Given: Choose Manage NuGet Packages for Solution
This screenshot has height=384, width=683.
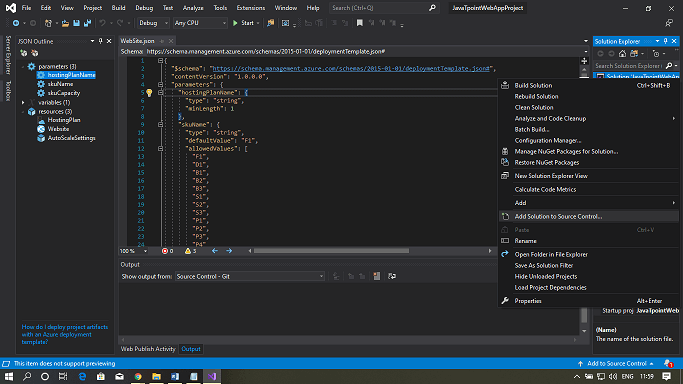Looking at the screenshot, I should point(589,152).
